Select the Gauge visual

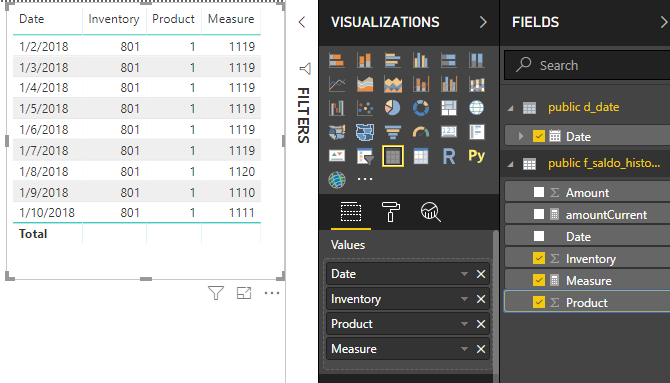[x=420, y=132]
